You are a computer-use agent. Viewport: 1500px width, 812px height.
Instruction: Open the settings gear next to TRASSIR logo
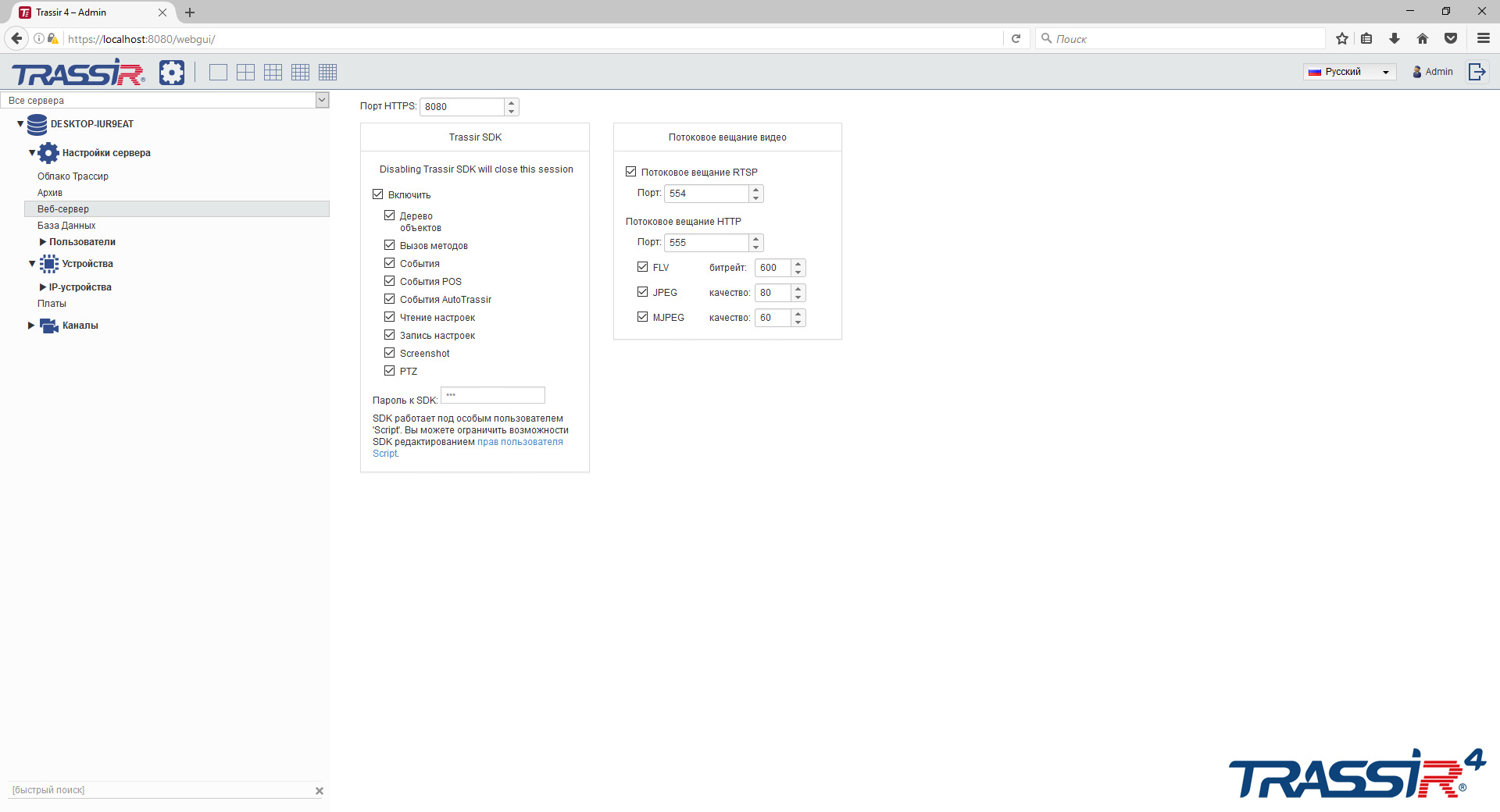tap(172, 72)
